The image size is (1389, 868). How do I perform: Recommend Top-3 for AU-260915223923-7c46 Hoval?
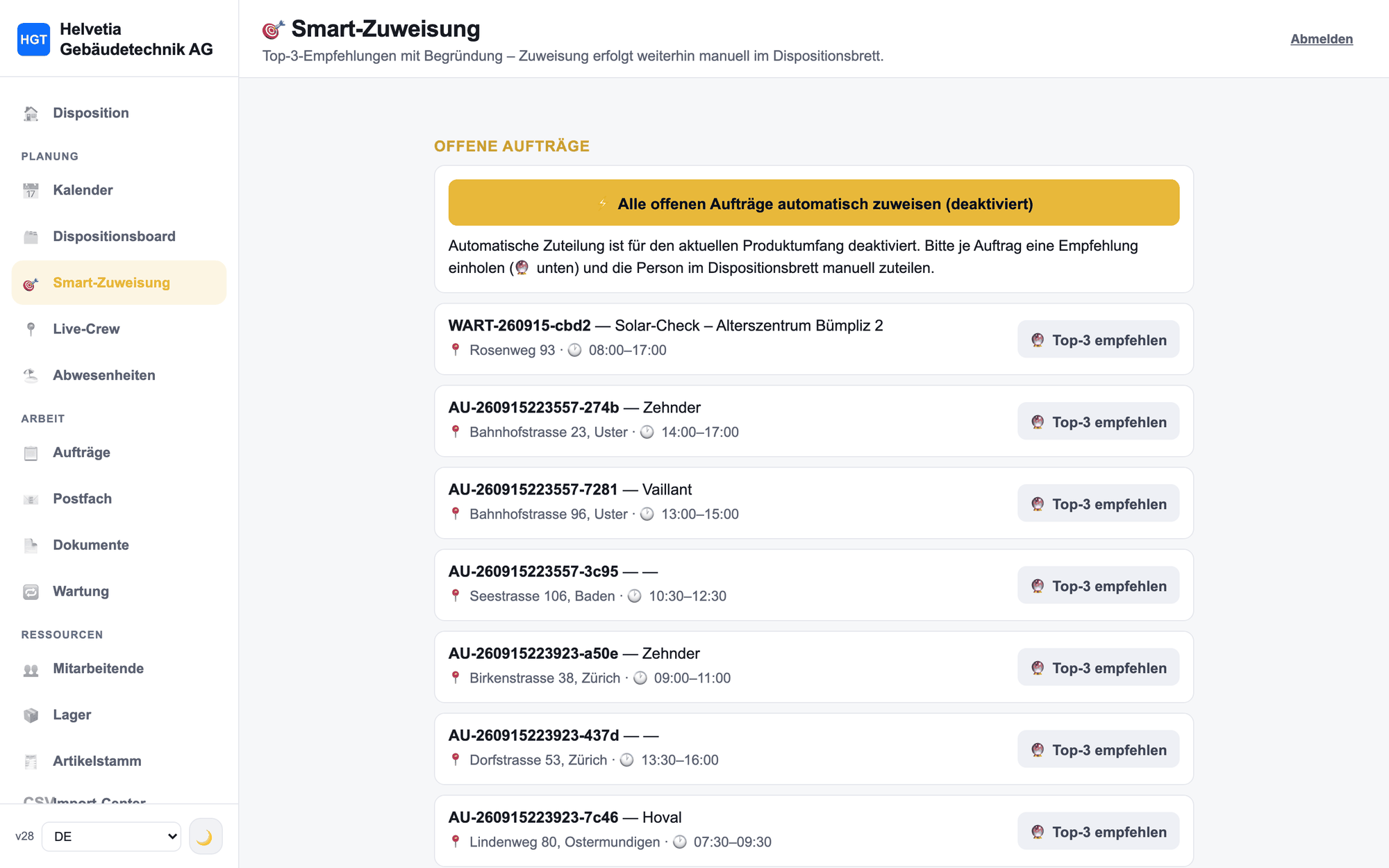click(x=1099, y=831)
